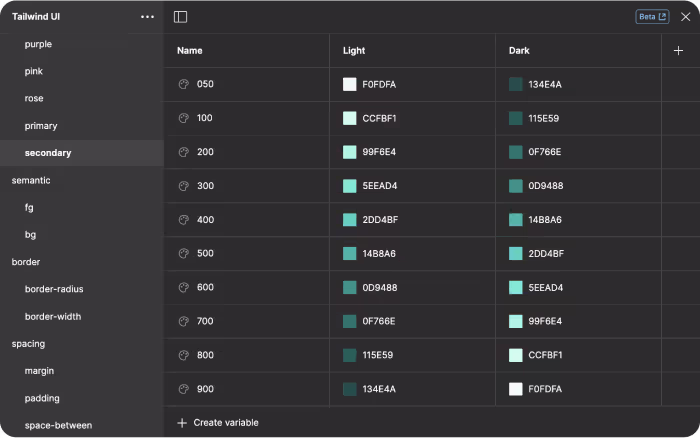Click Dark value 14B8A6 in row 400

tap(545, 220)
